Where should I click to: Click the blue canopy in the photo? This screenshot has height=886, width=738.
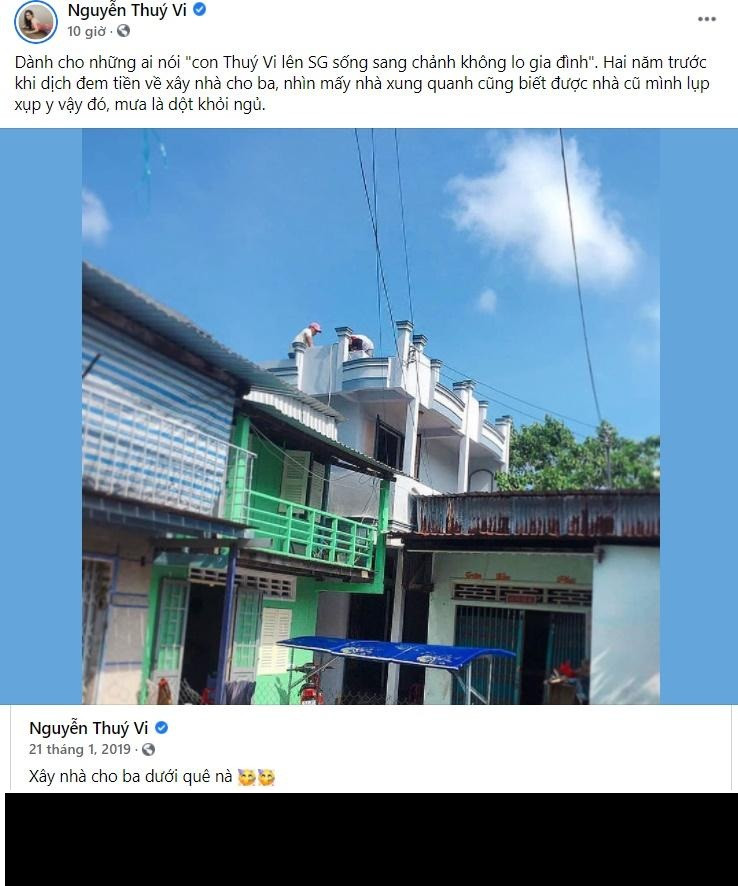point(396,651)
